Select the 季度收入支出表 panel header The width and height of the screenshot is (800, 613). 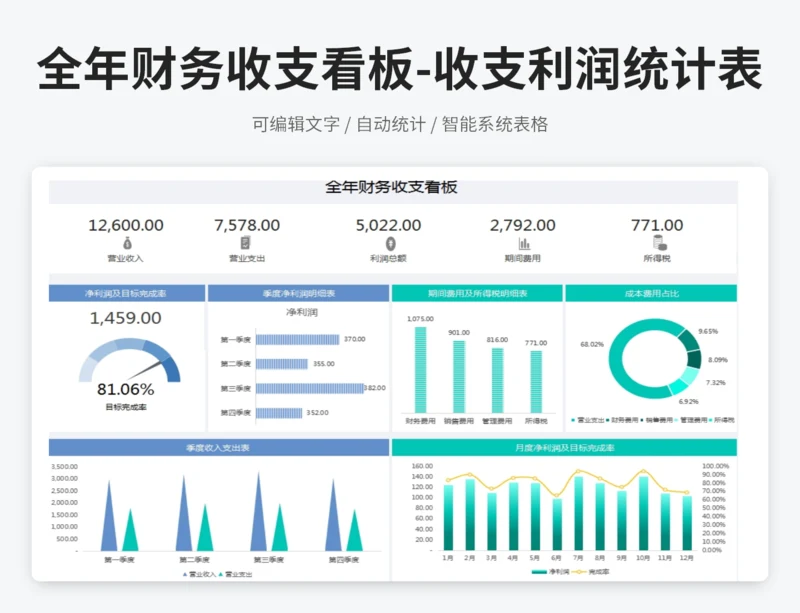click(219, 448)
